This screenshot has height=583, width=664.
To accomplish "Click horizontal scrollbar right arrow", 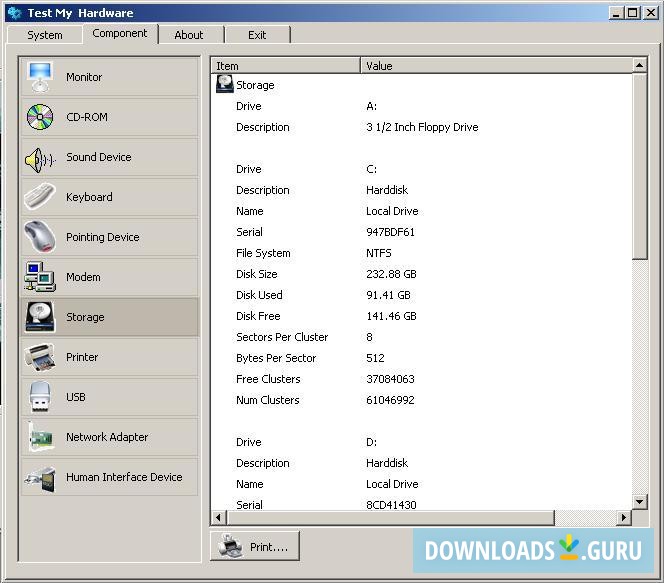I will (x=624, y=517).
